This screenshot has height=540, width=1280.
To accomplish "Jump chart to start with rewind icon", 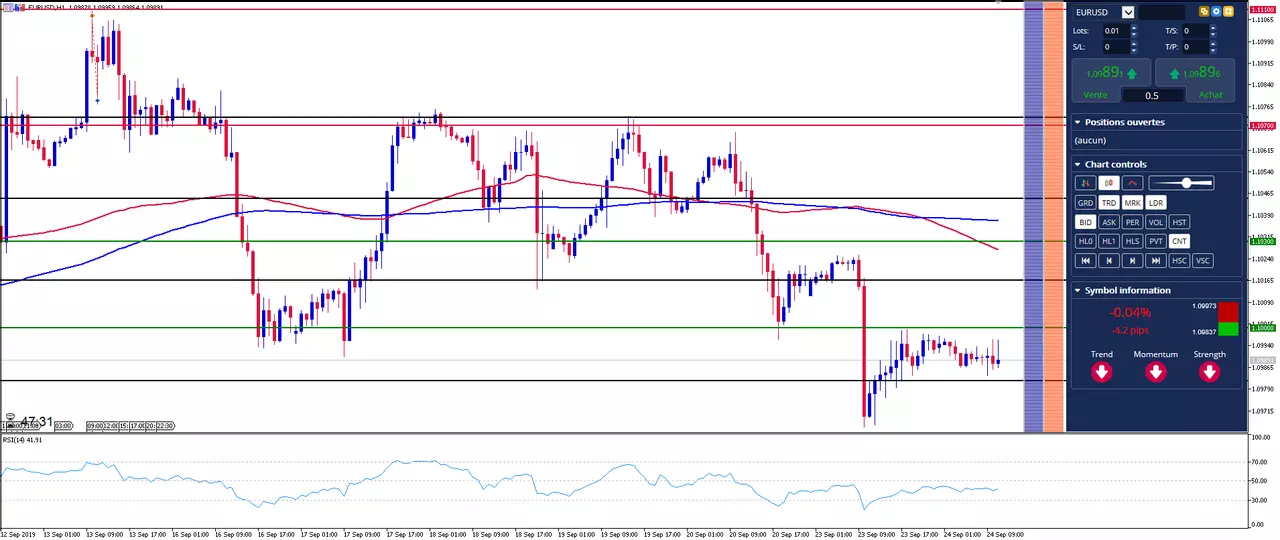I will (x=1085, y=260).
